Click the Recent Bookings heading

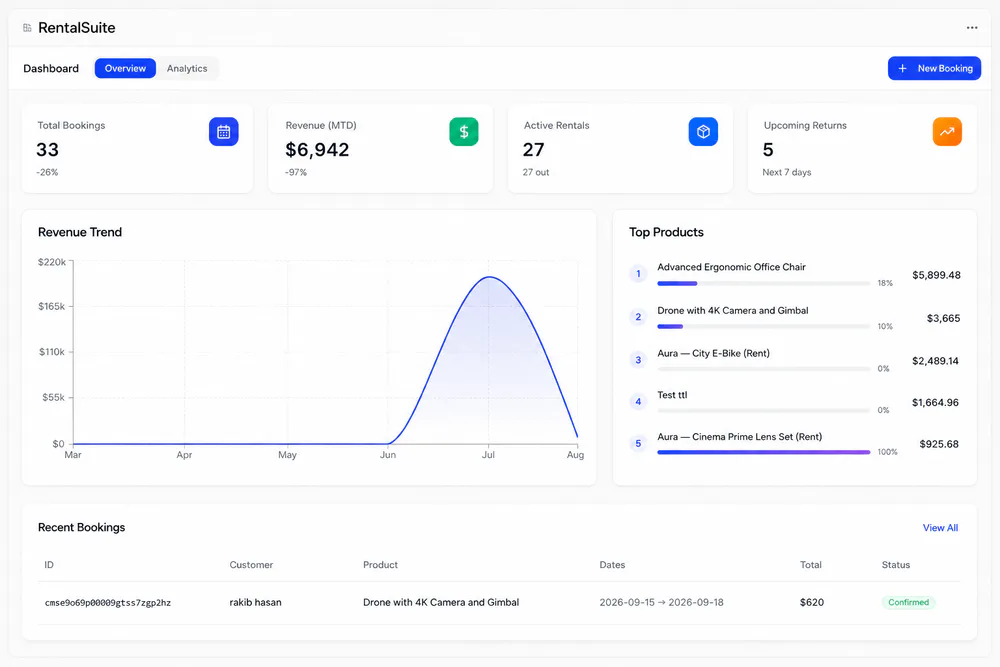pos(82,527)
